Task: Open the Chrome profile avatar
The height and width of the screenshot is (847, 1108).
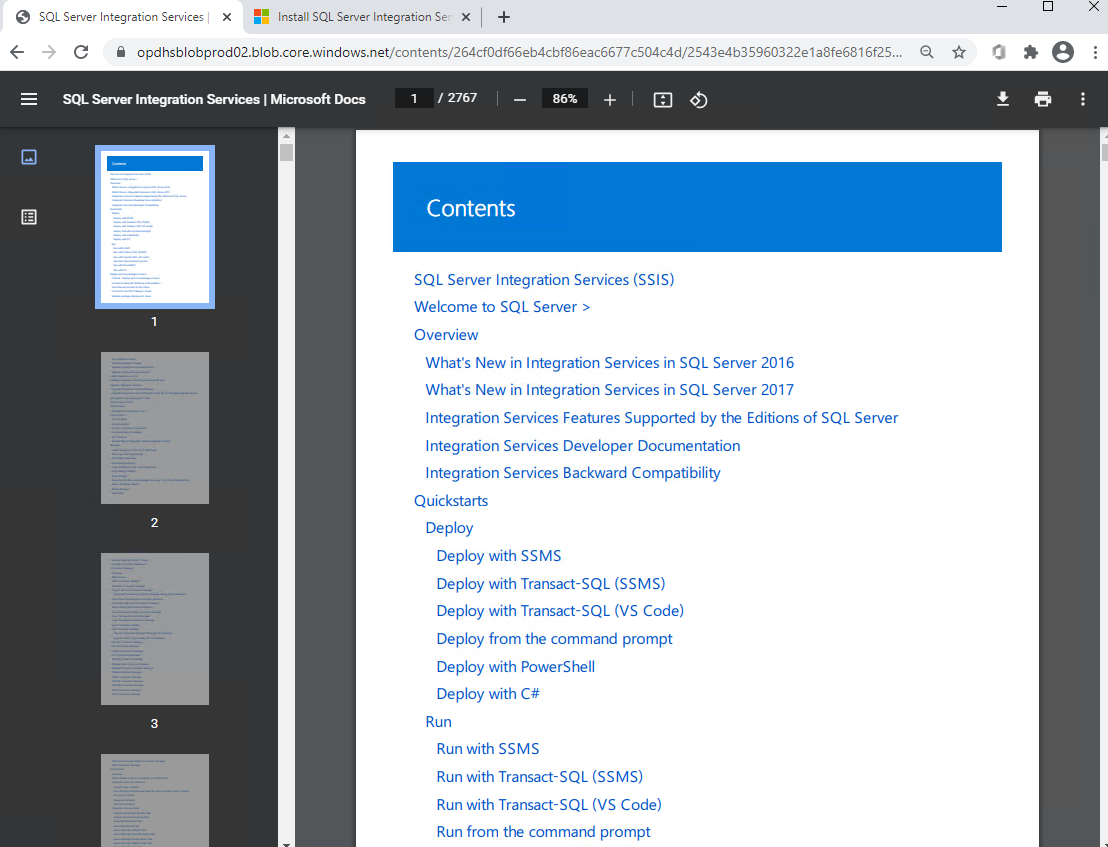Action: click(1063, 52)
